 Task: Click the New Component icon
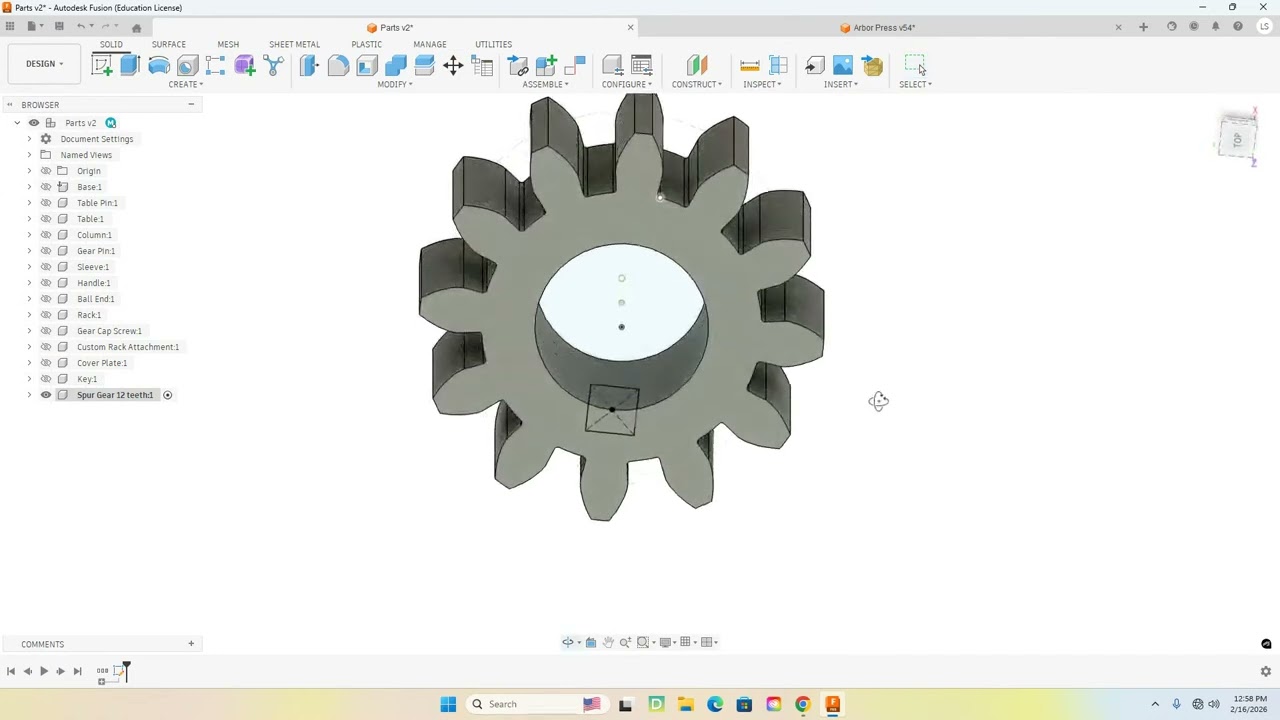tap(546, 66)
